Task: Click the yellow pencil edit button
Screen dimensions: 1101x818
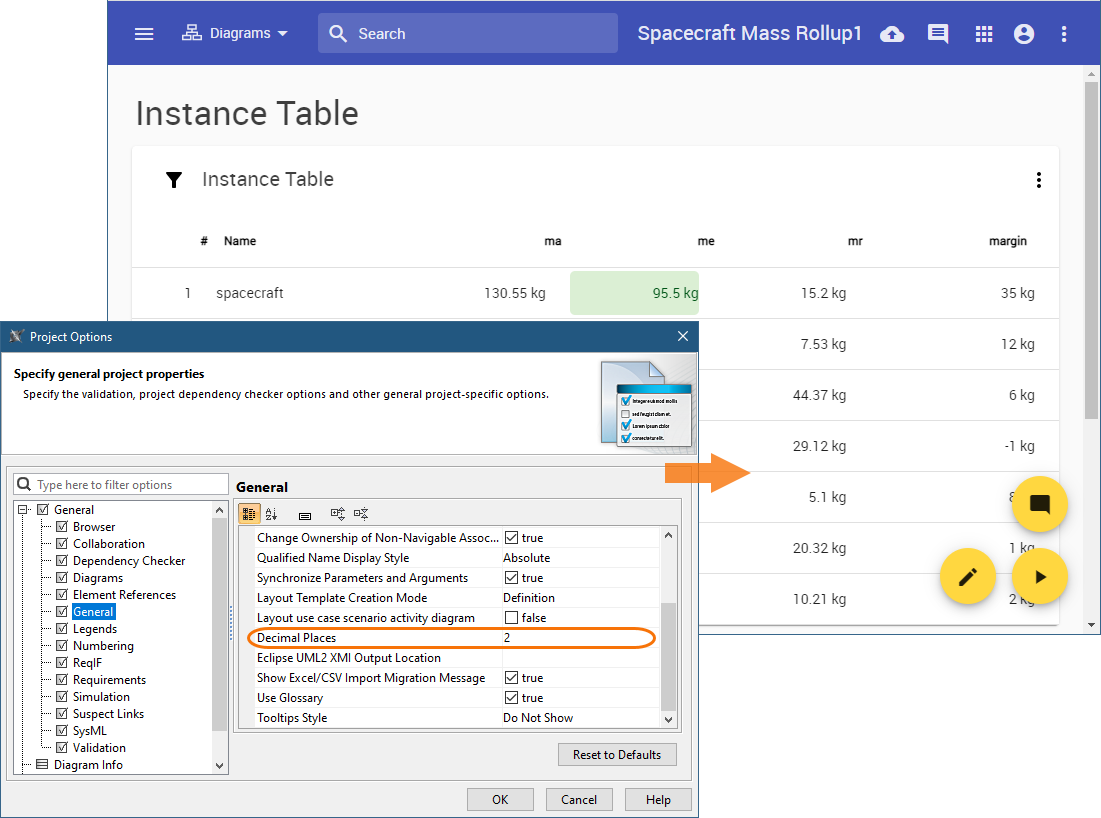Action: (967, 577)
